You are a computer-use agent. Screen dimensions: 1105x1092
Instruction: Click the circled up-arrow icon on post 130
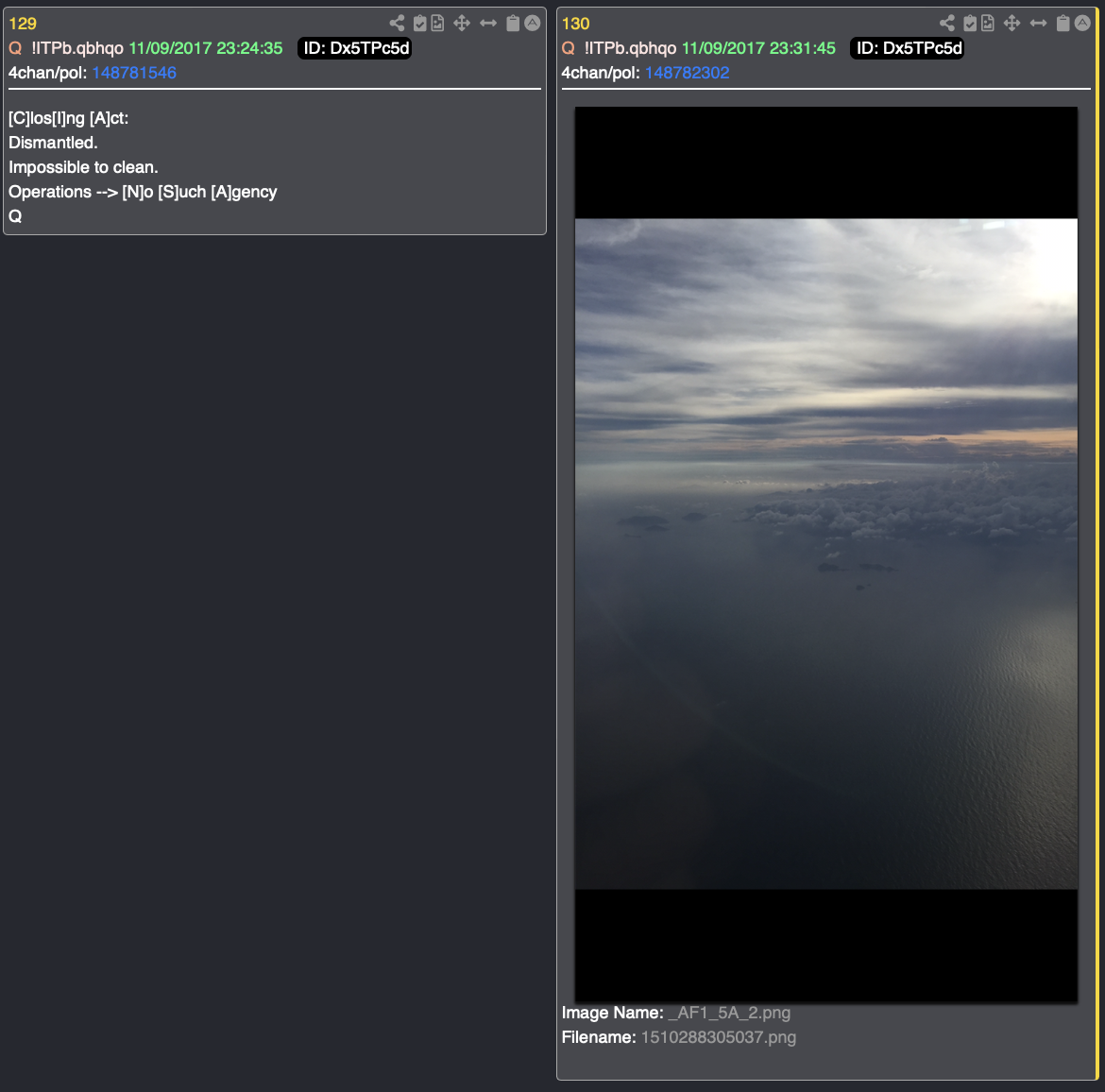(1082, 24)
